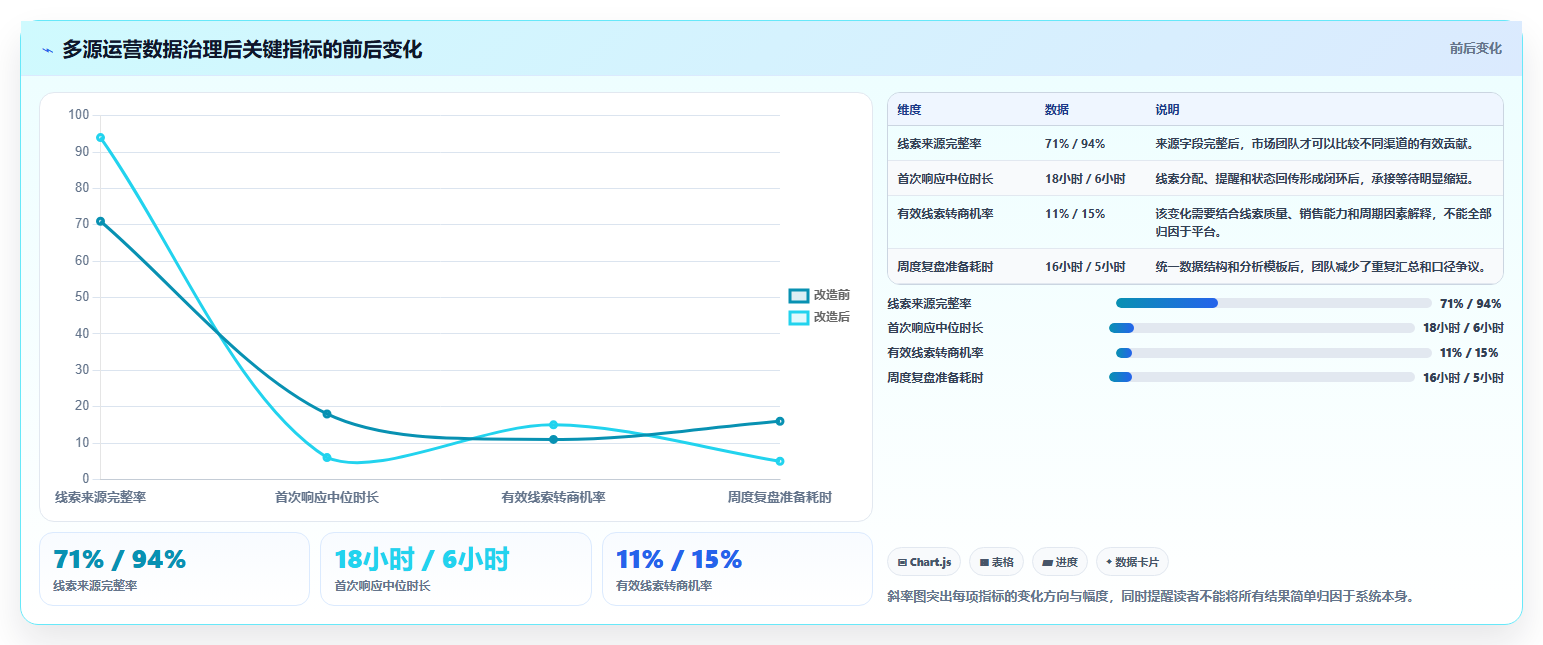Click the 周度复盘准备耗时 progress bar
This screenshot has width=1543, height=645.
point(1262,377)
